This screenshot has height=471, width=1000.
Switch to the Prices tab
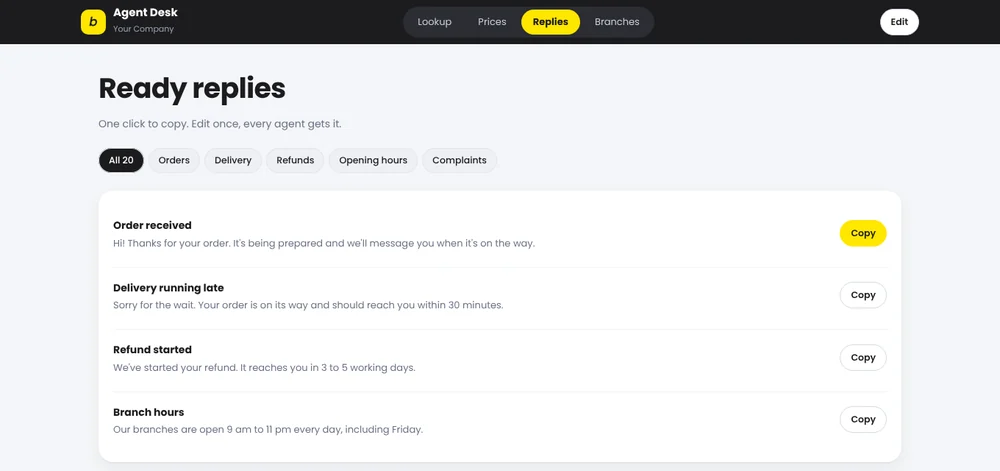(x=492, y=22)
